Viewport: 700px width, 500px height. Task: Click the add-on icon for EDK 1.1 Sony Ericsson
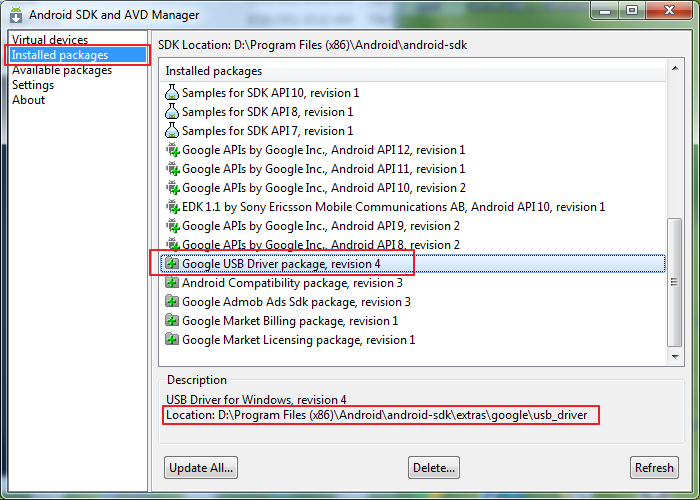[172, 207]
